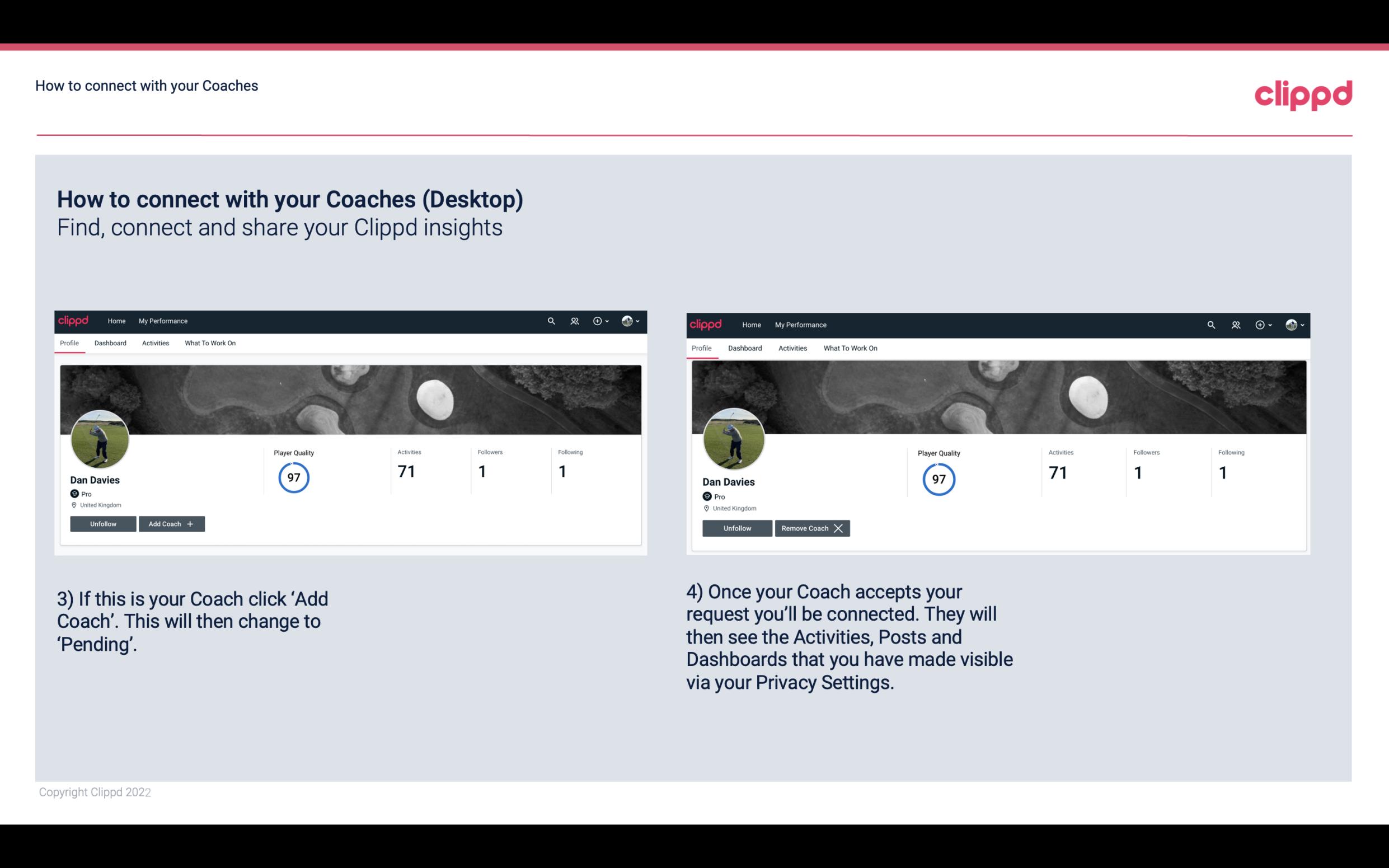Click the 'Unfollow' toggle on right profile
1389x868 pixels.
[x=736, y=528]
